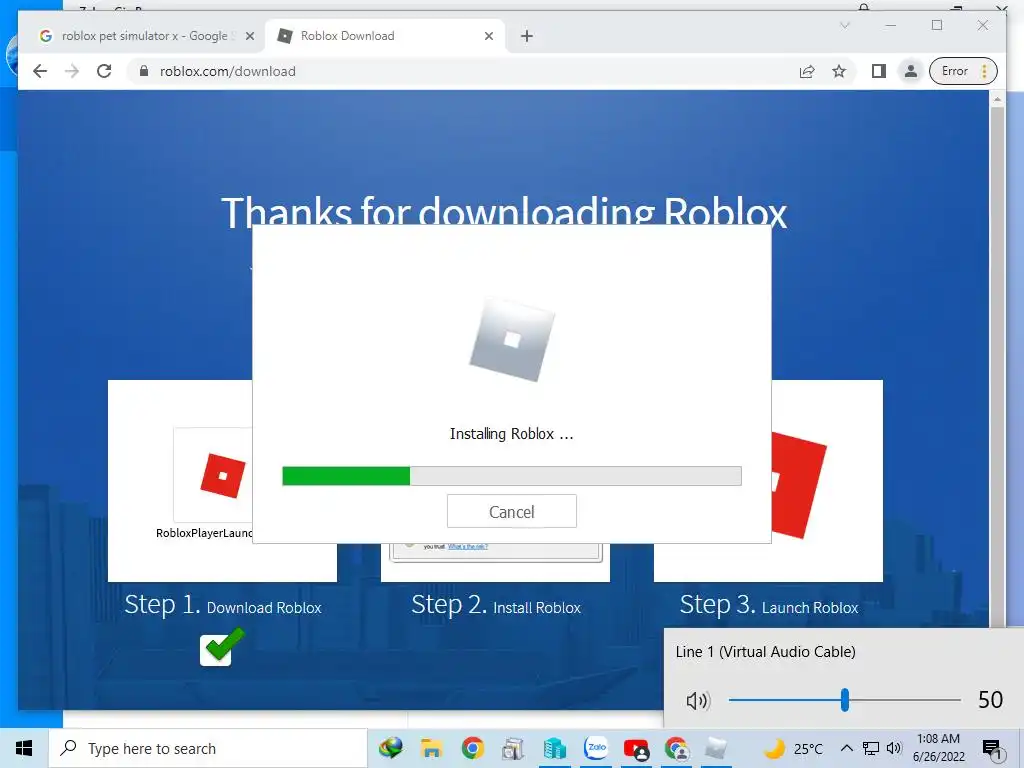
Task: Open the notification center icon
Action: [992, 749]
